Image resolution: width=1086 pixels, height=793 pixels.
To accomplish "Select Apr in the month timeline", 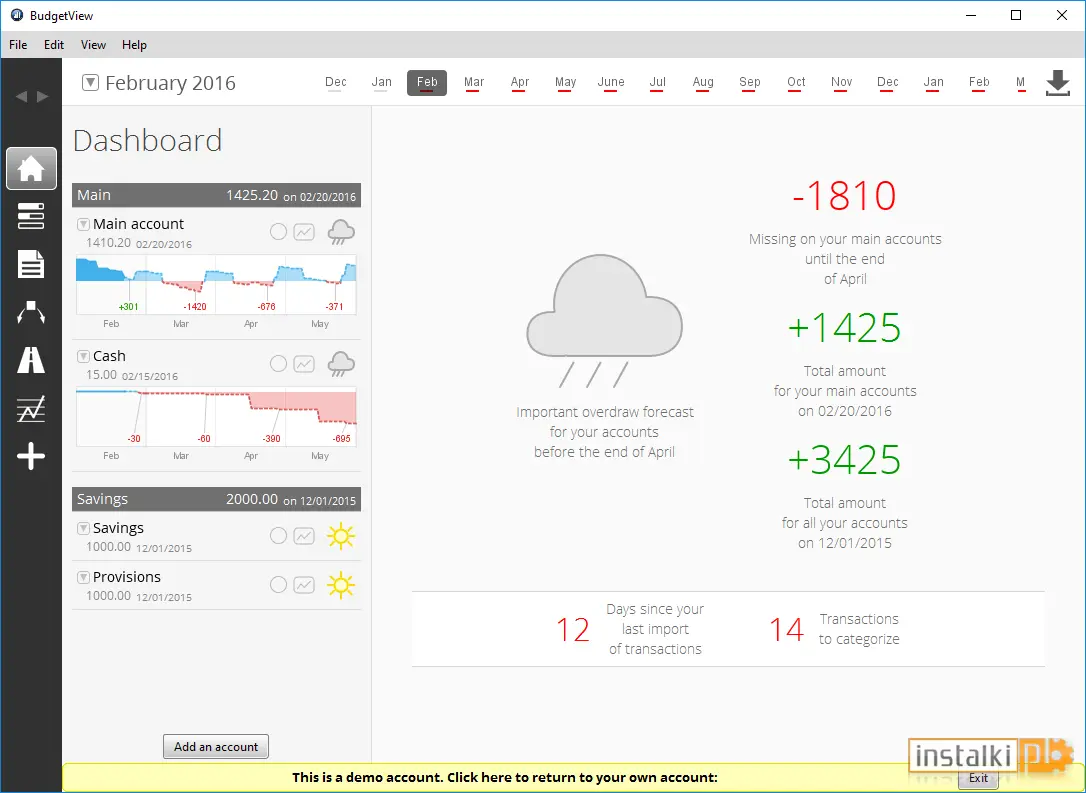I will (x=519, y=82).
